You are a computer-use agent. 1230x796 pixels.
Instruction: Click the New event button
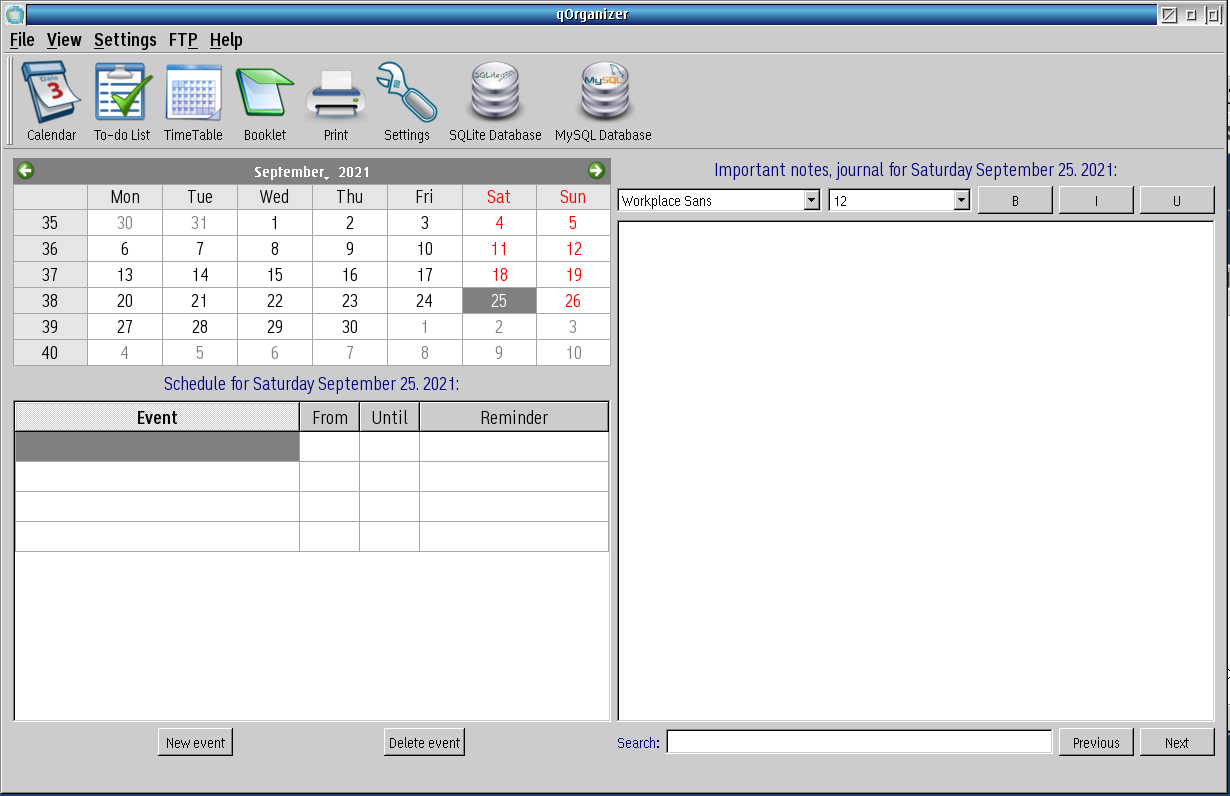(x=195, y=742)
